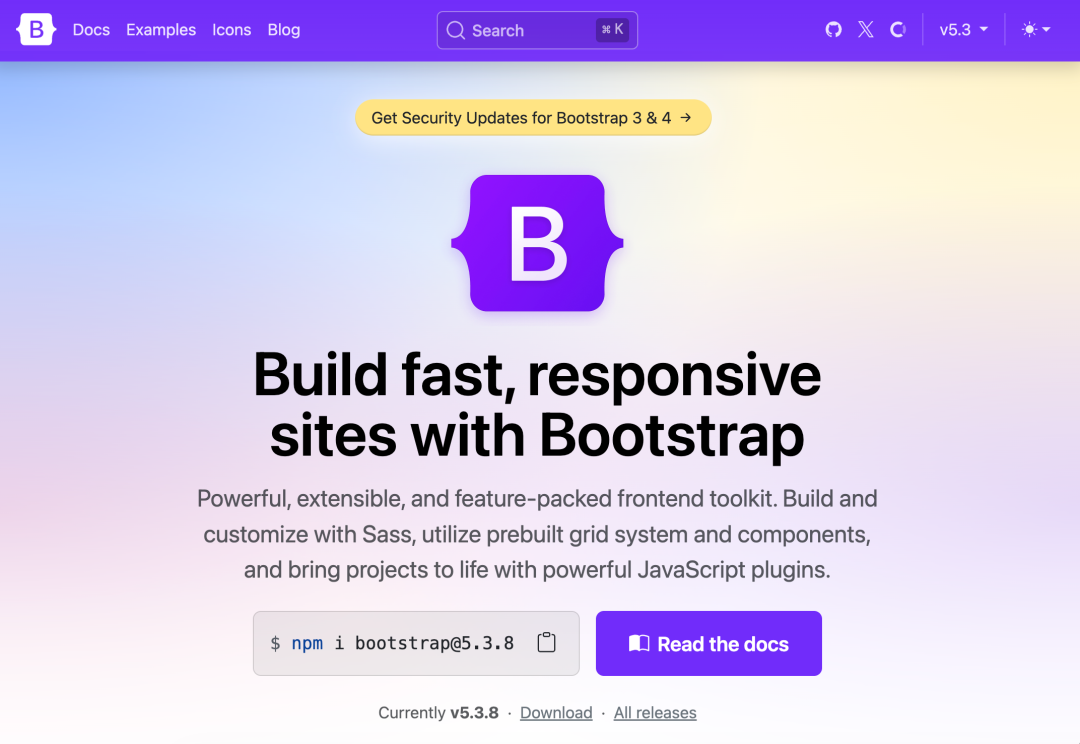The width and height of the screenshot is (1080, 744).
Task: Click the 'Currently v5.3.8' version text
Action: pyautogui.click(x=438, y=713)
